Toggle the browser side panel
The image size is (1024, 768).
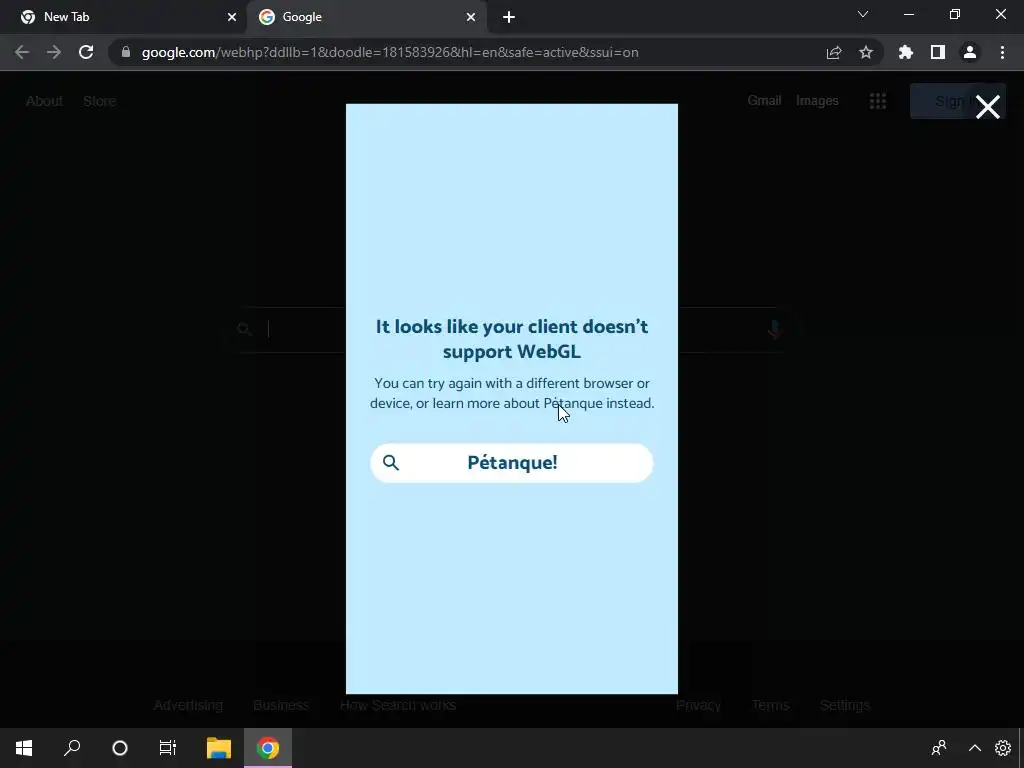coord(938,52)
